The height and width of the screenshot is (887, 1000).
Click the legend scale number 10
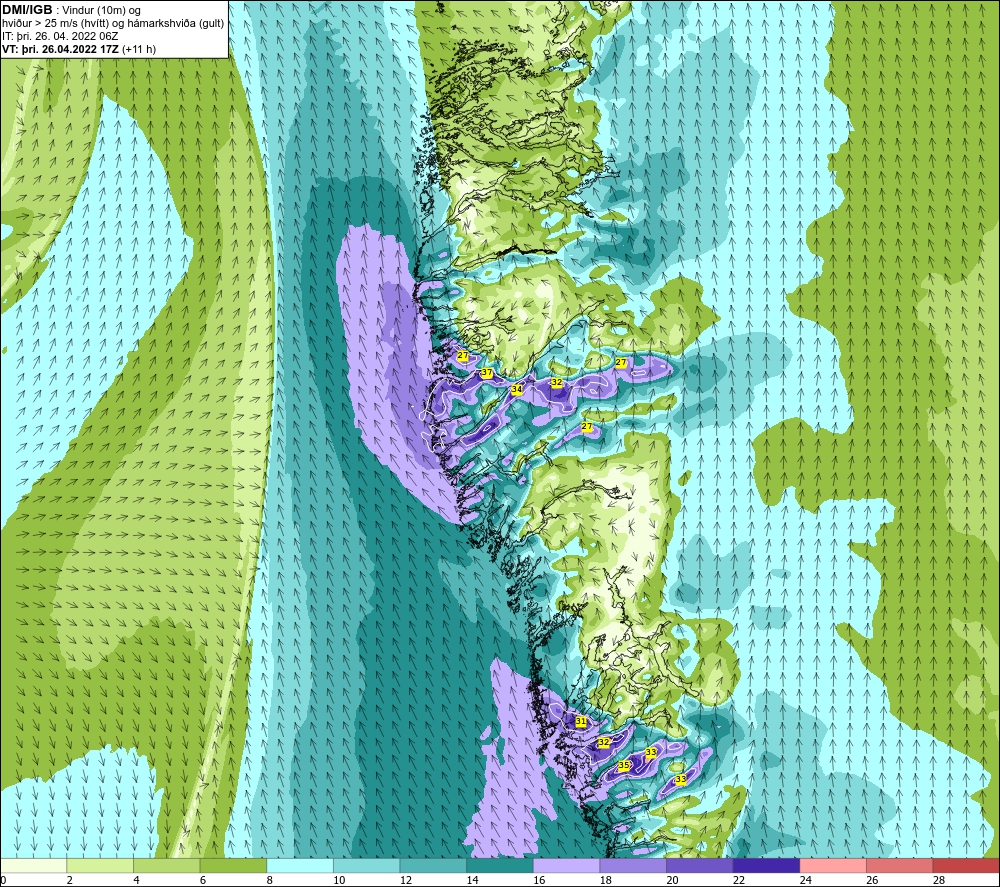pyautogui.click(x=339, y=880)
